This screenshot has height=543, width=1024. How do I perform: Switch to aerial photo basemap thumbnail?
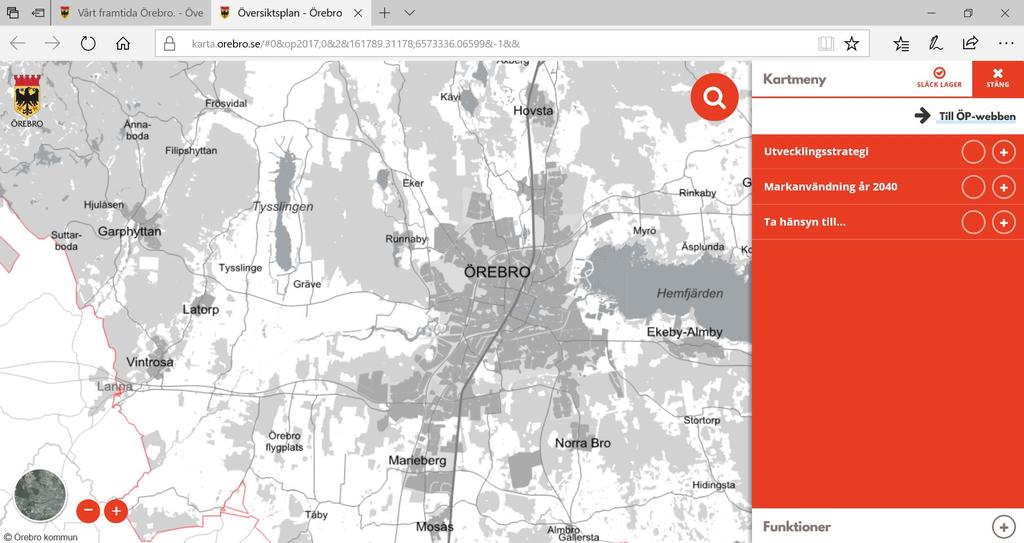tap(40, 495)
